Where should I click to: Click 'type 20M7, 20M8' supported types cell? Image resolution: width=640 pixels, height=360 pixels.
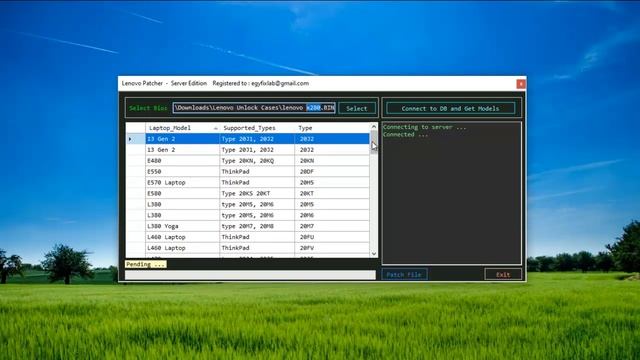point(257,226)
